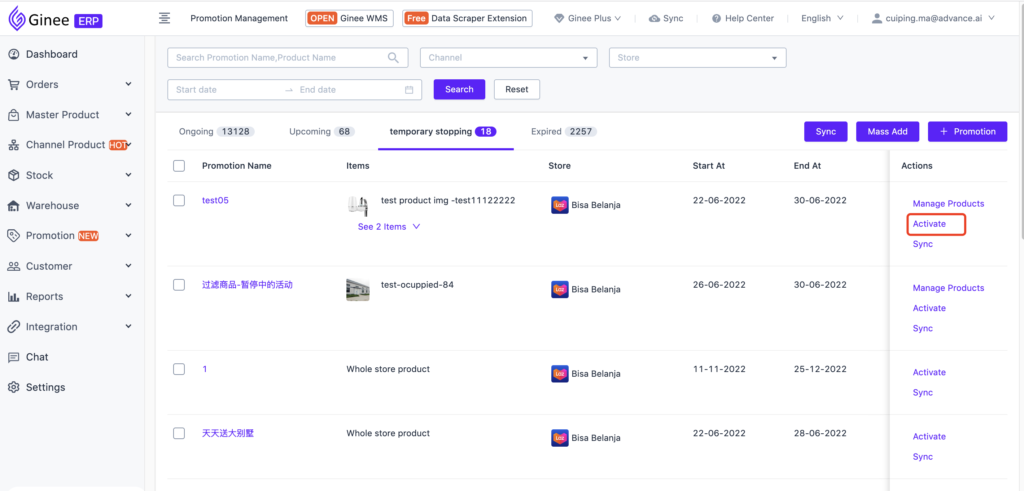The width and height of the screenshot is (1024, 491).
Task: Click Activate for test05
Action: tap(929, 224)
